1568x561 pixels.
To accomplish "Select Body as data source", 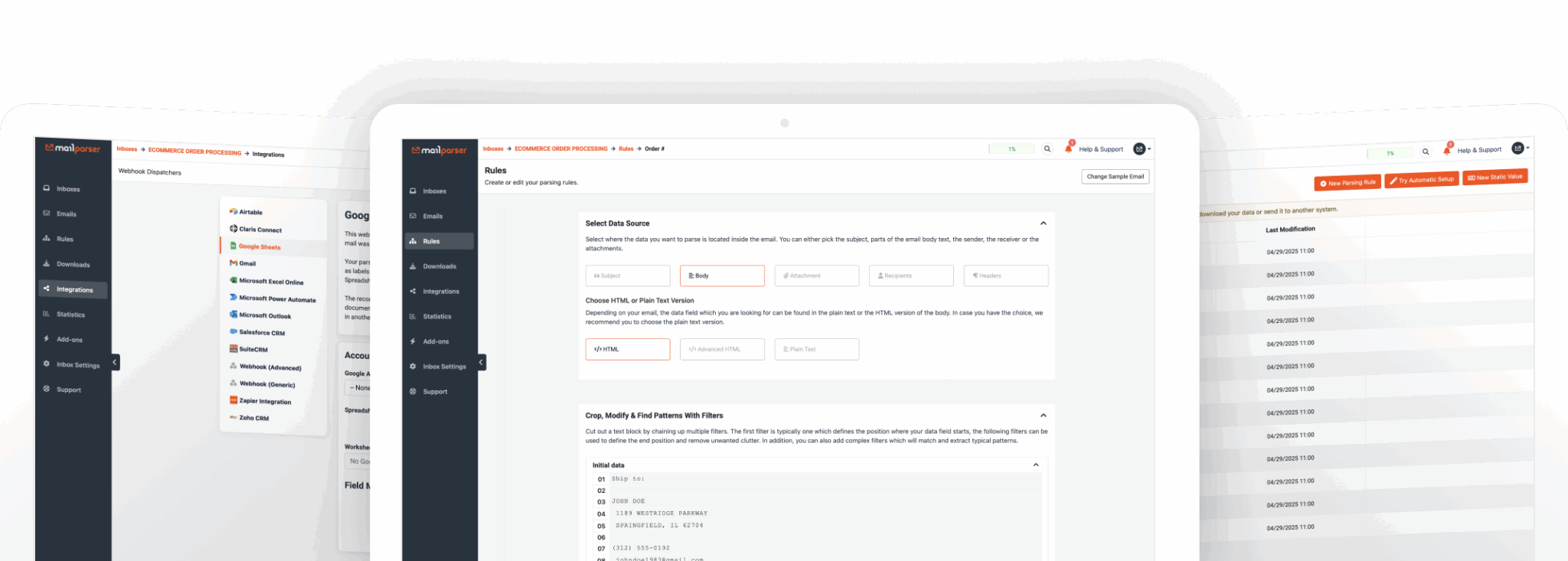I will pos(722,276).
